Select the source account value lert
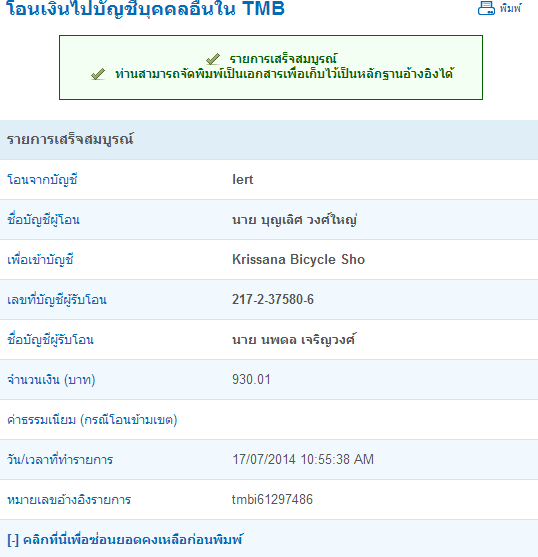Screen dimensions: 538x557 pyautogui.click(x=243, y=179)
